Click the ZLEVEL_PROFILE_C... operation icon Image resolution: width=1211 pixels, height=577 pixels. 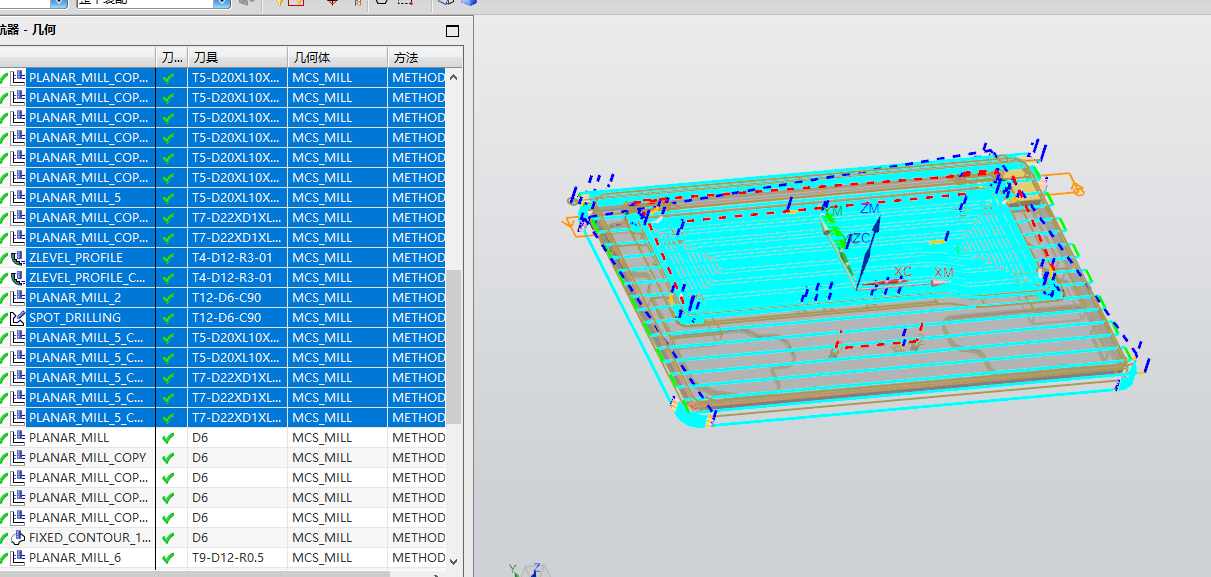pos(18,277)
